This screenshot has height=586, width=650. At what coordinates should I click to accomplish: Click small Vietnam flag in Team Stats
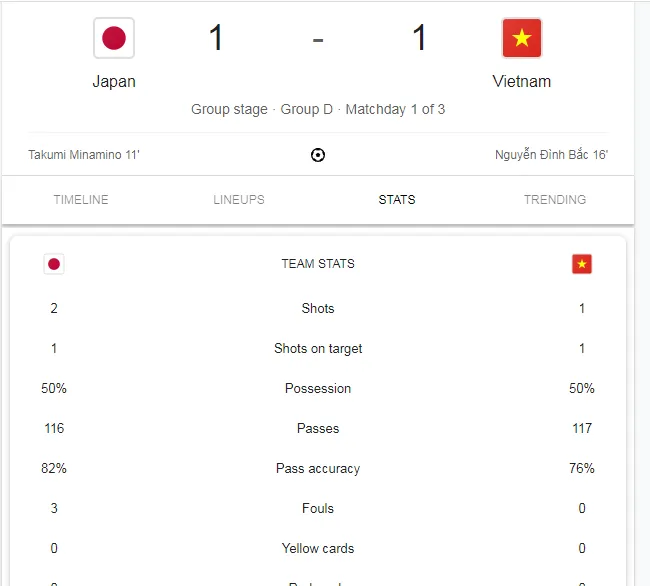tap(581, 264)
